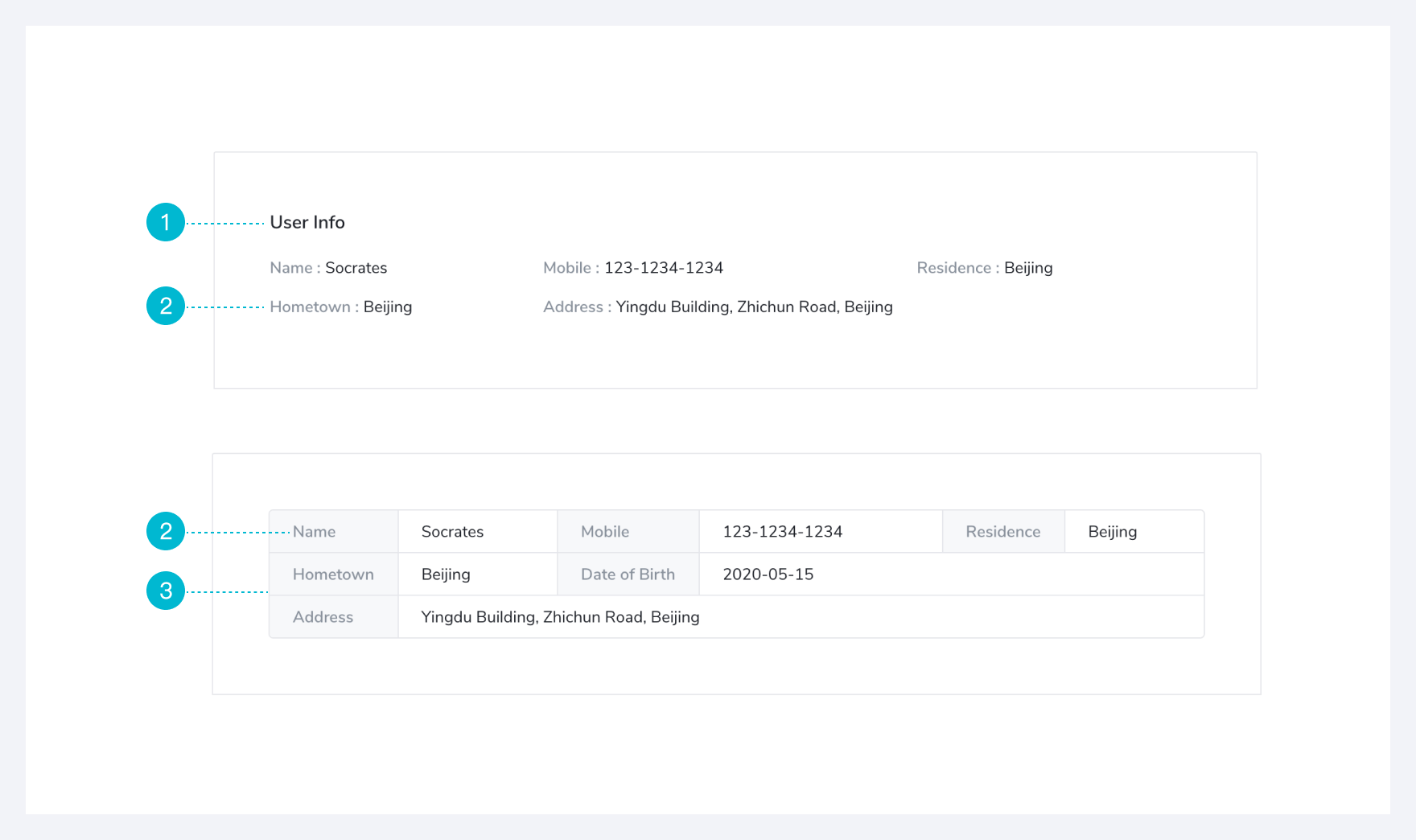This screenshot has height=840, width=1416.
Task: Click marker 2 beside the Hometown : Beijing line
Action: coord(166,306)
